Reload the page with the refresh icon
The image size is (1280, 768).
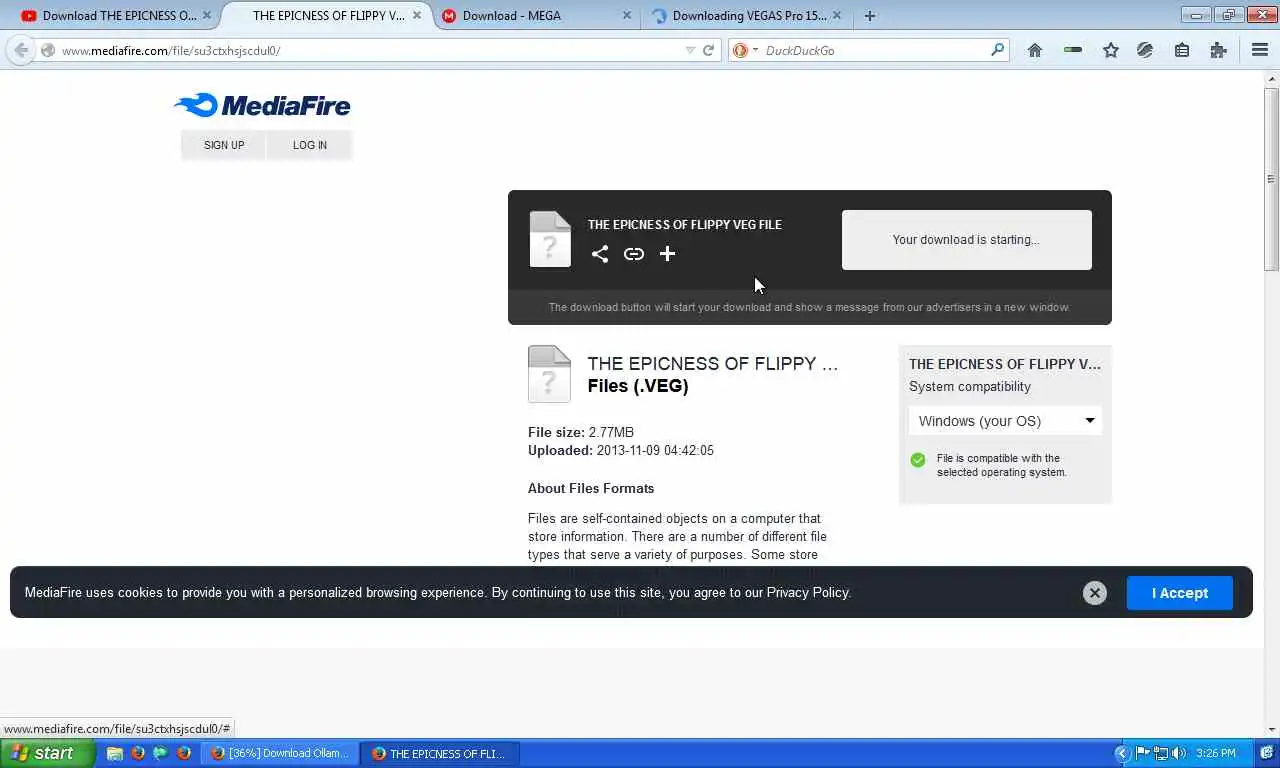click(x=708, y=50)
